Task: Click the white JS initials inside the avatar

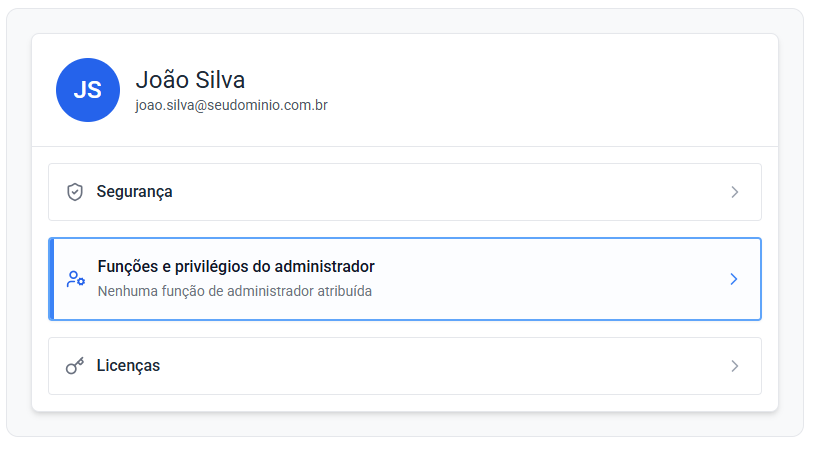Action: (88, 90)
